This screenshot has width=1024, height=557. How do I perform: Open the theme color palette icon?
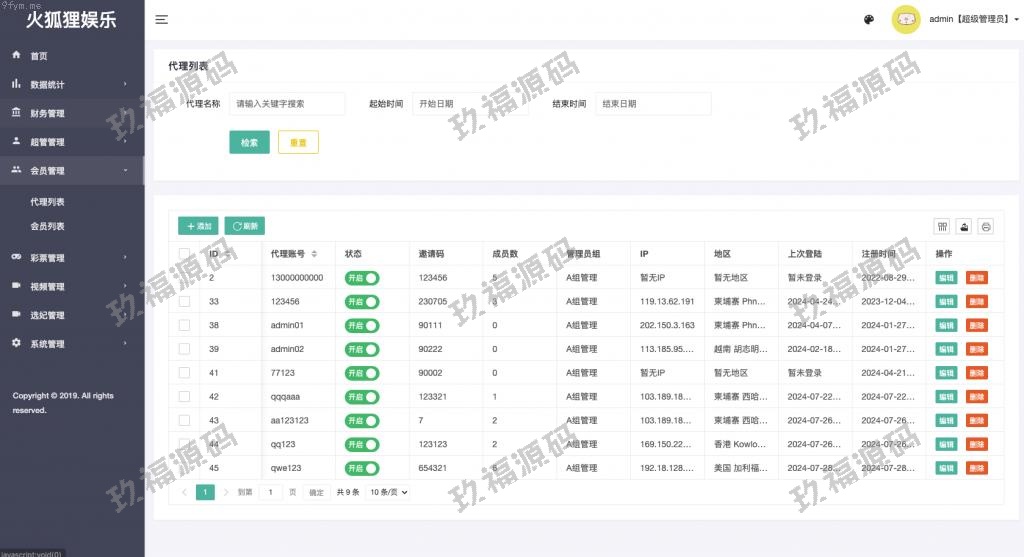tap(868, 19)
